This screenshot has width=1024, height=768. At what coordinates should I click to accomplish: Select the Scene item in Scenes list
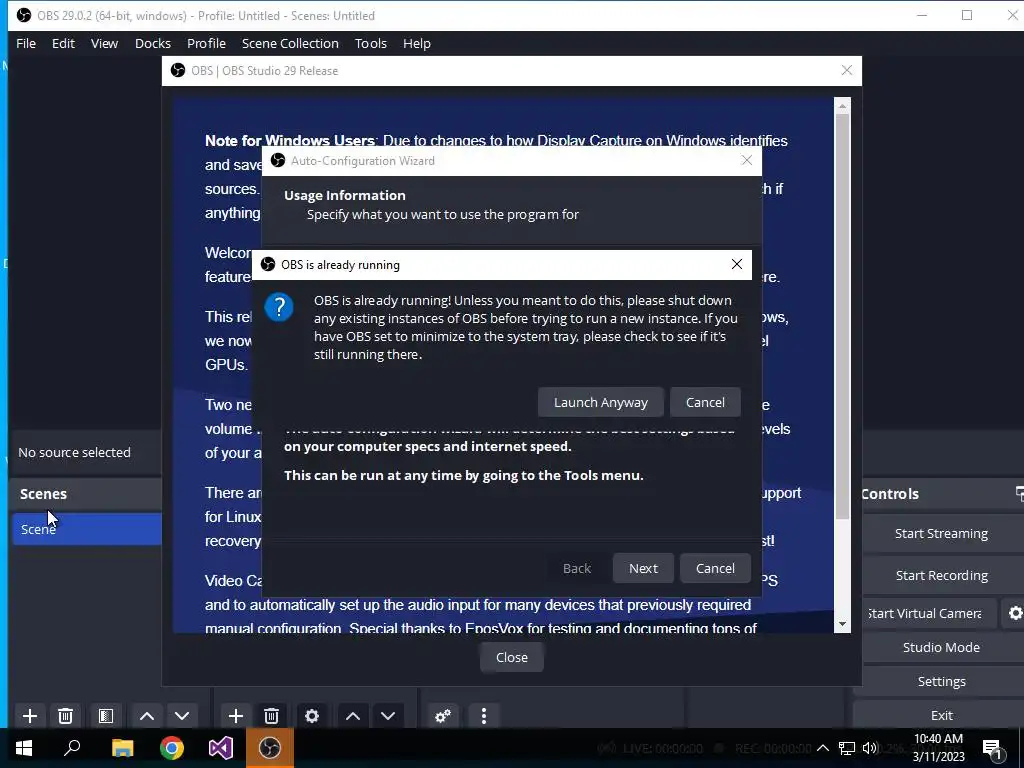pyautogui.click(x=87, y=529)
